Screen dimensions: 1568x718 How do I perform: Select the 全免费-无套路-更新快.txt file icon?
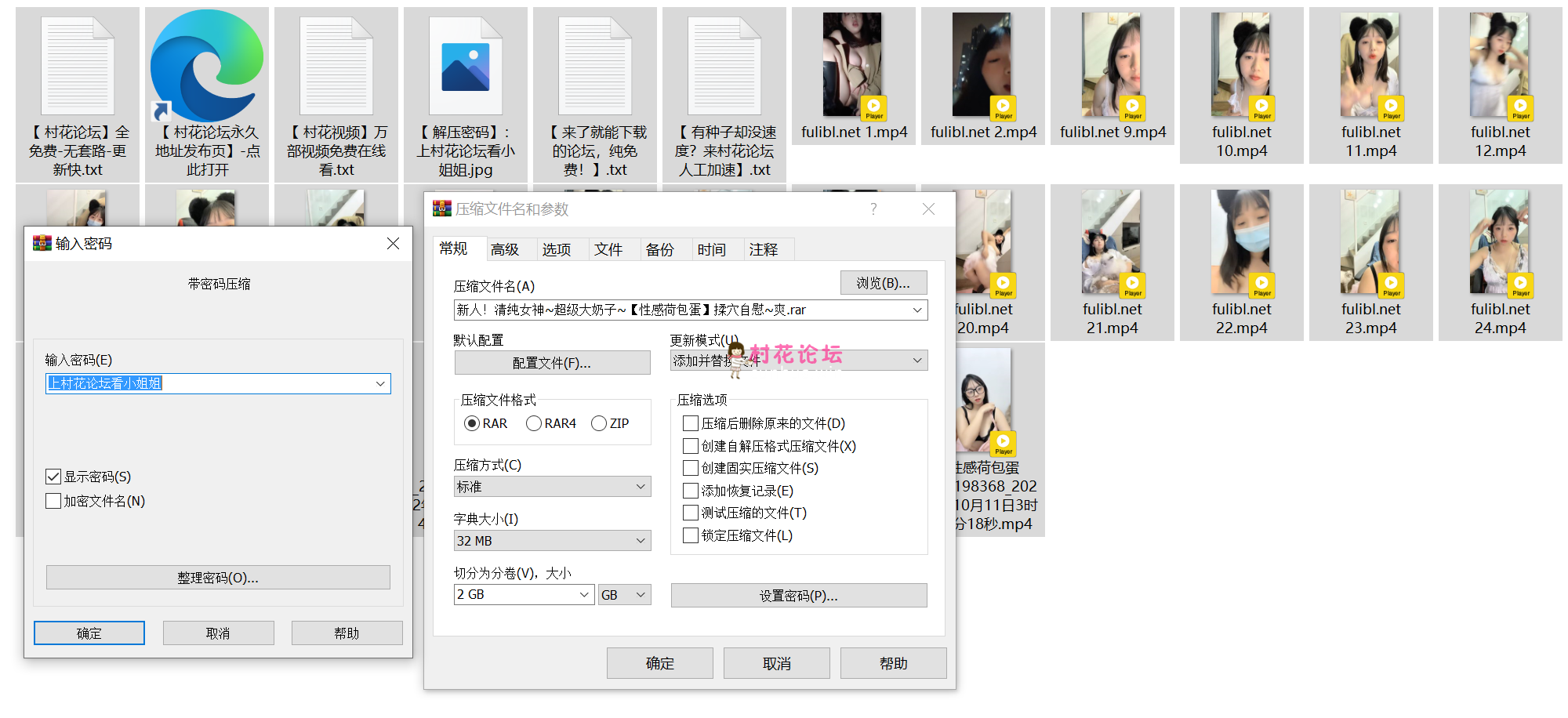[78, 67]
